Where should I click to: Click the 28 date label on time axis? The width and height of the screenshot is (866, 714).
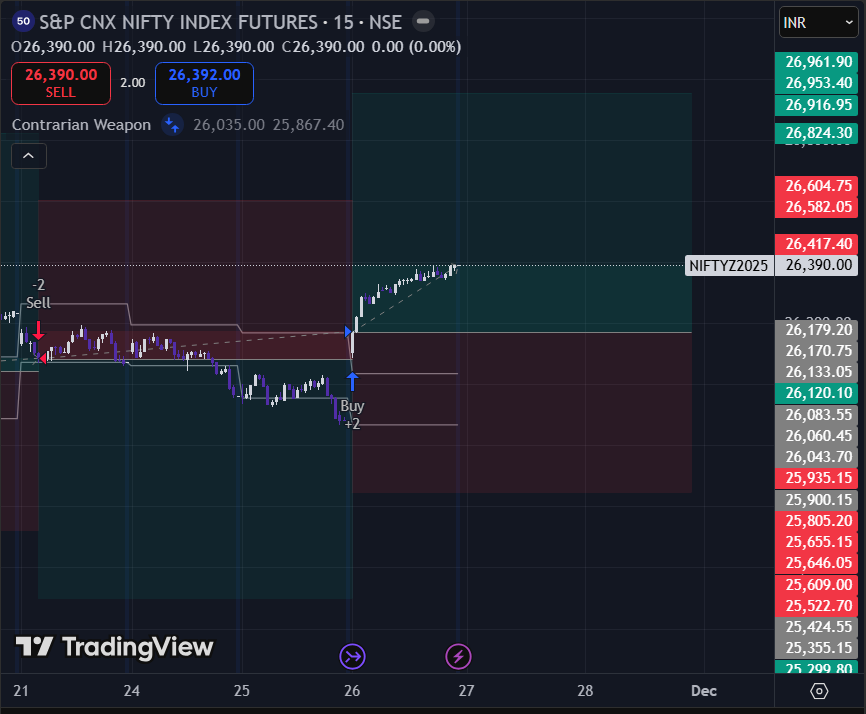[585, 691]
